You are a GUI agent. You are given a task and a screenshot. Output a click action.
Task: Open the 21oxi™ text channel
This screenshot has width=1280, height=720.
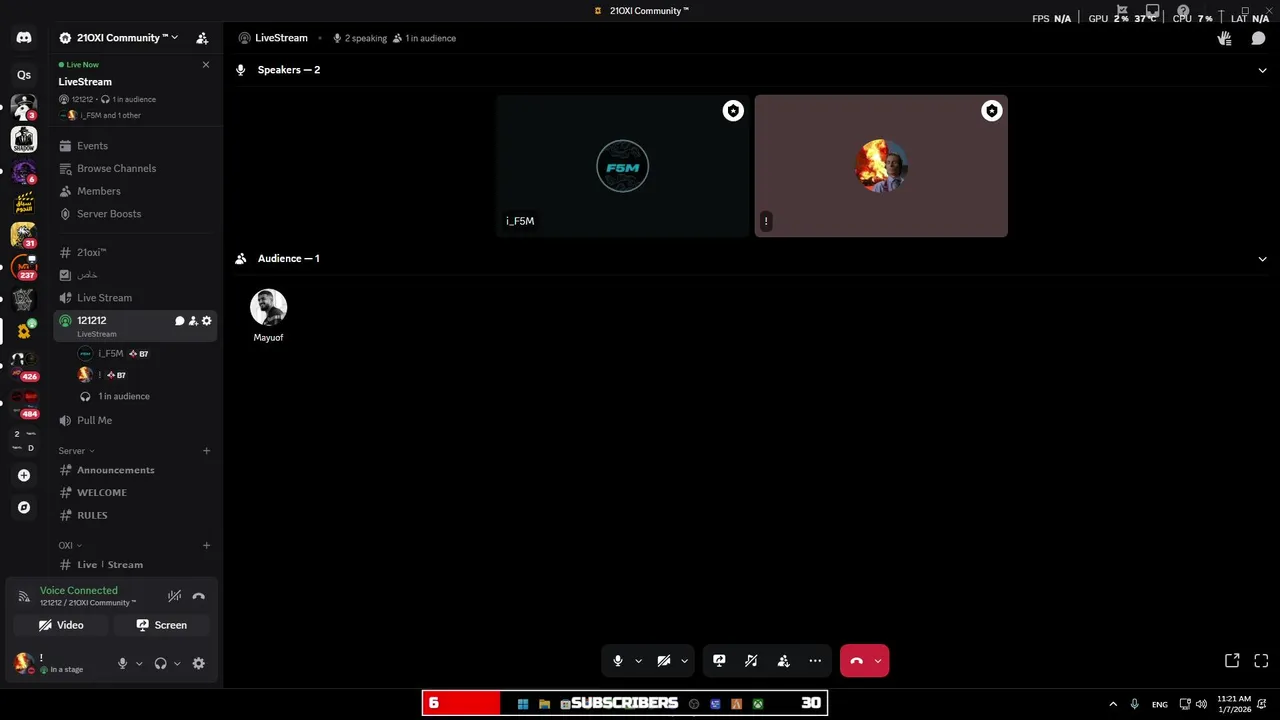[135, 253]
